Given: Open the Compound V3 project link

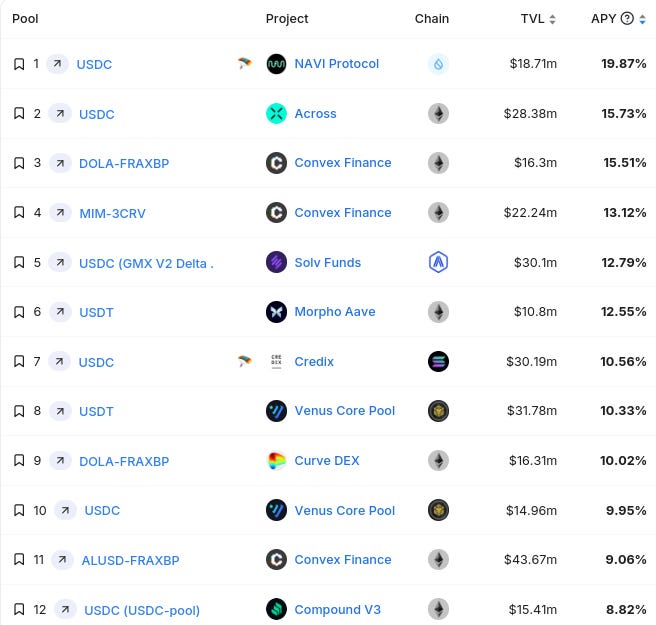Looking at the screenshot, I should tap(338, 610).
